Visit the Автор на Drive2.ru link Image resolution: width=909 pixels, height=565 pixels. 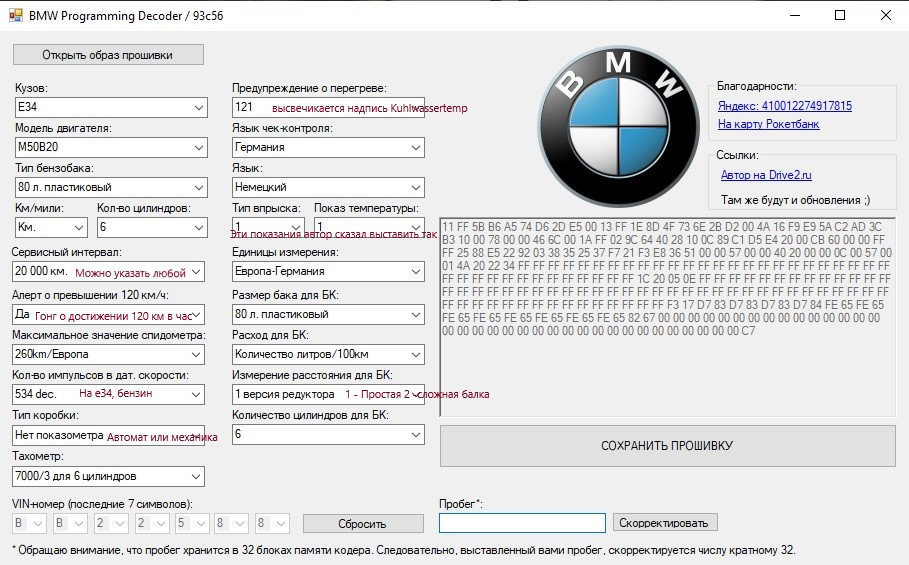766,175
